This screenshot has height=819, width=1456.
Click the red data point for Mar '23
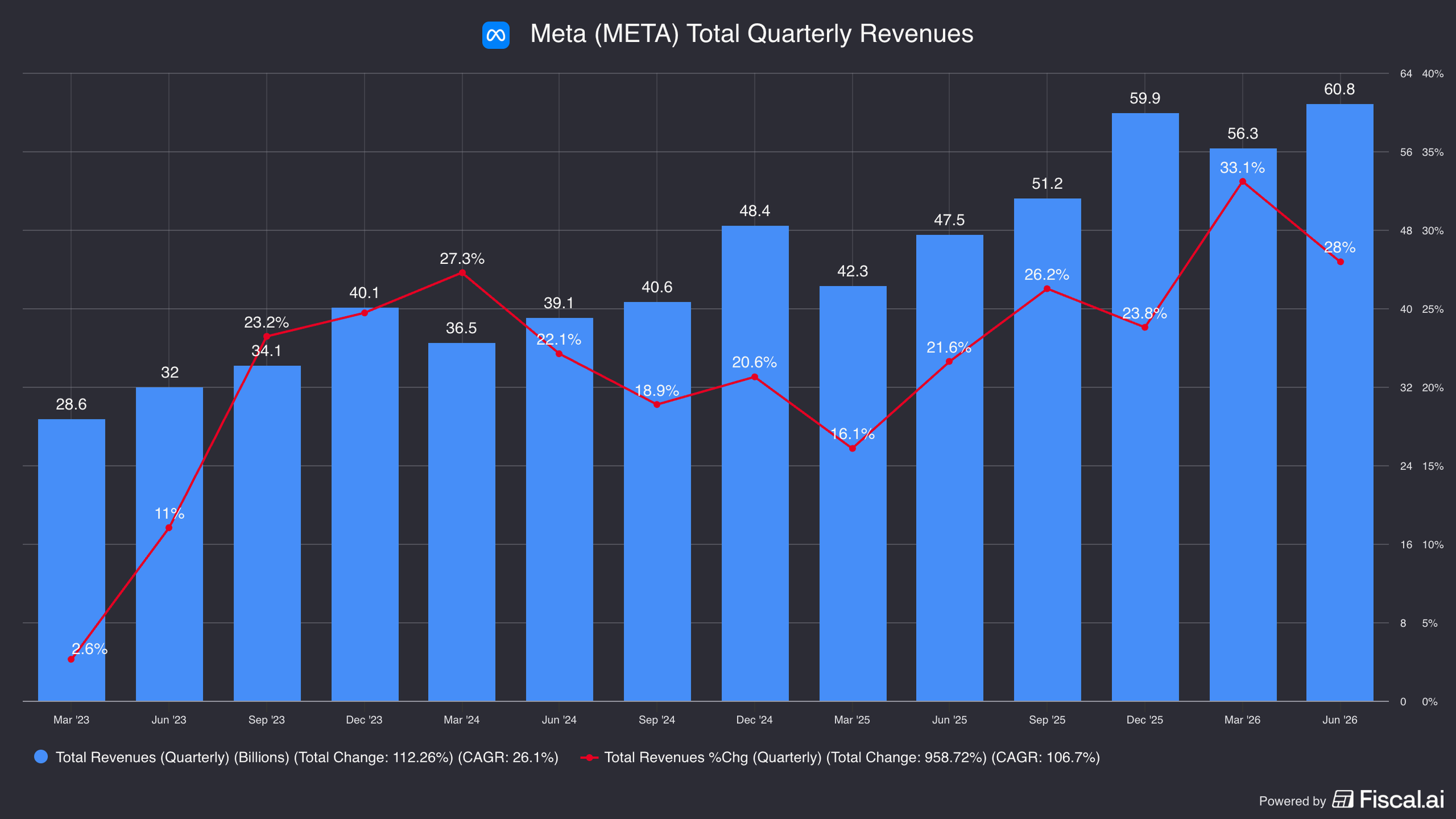point(71,659)
